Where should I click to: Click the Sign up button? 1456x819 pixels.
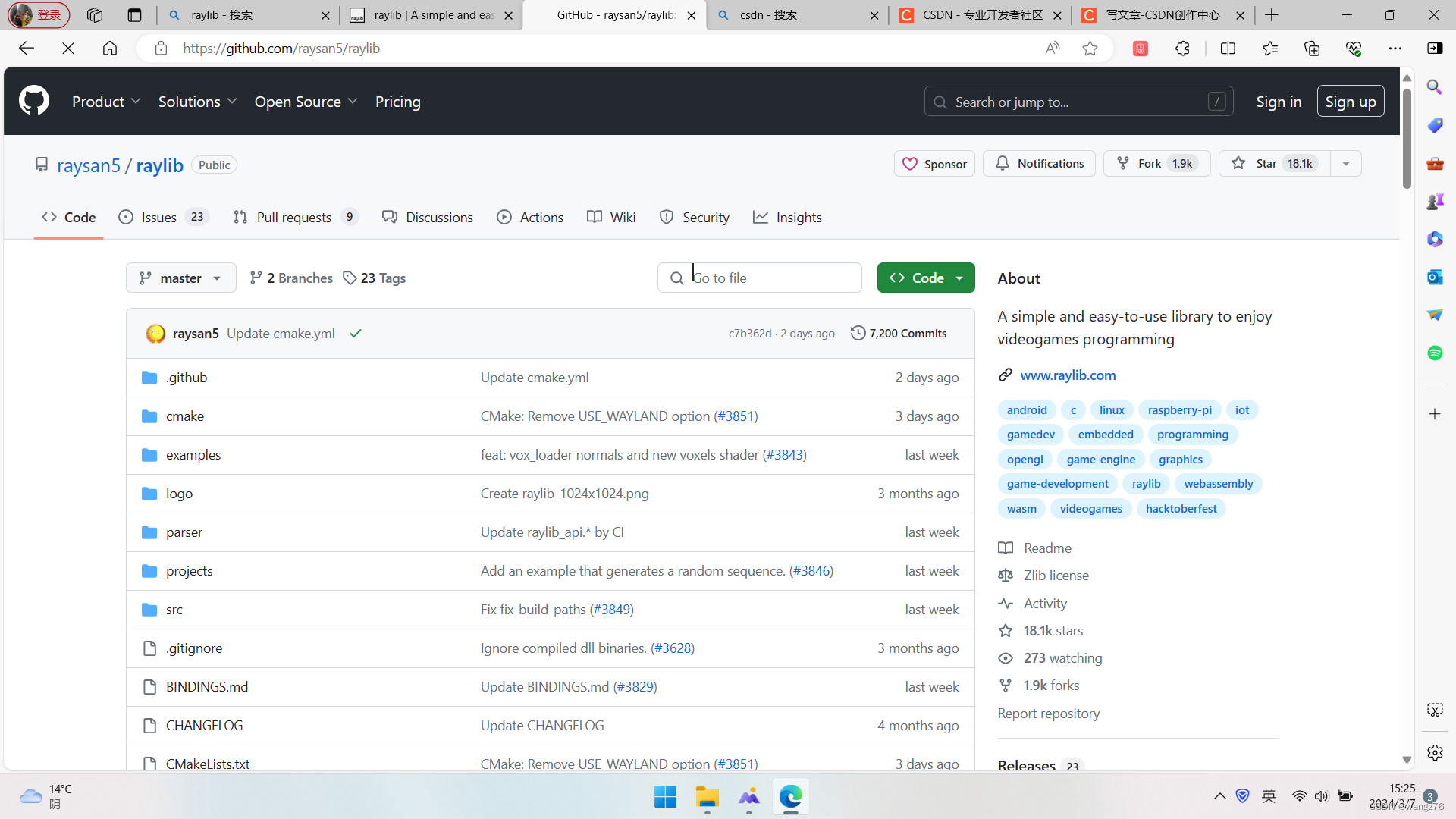pyautogui.click(x=1350, y=102)
